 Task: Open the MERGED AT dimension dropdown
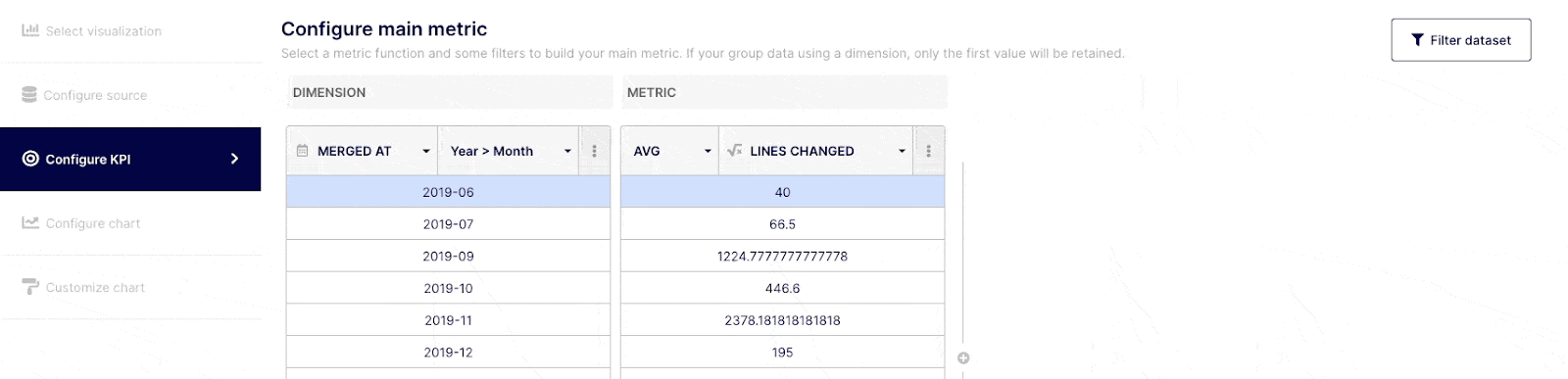363,151
